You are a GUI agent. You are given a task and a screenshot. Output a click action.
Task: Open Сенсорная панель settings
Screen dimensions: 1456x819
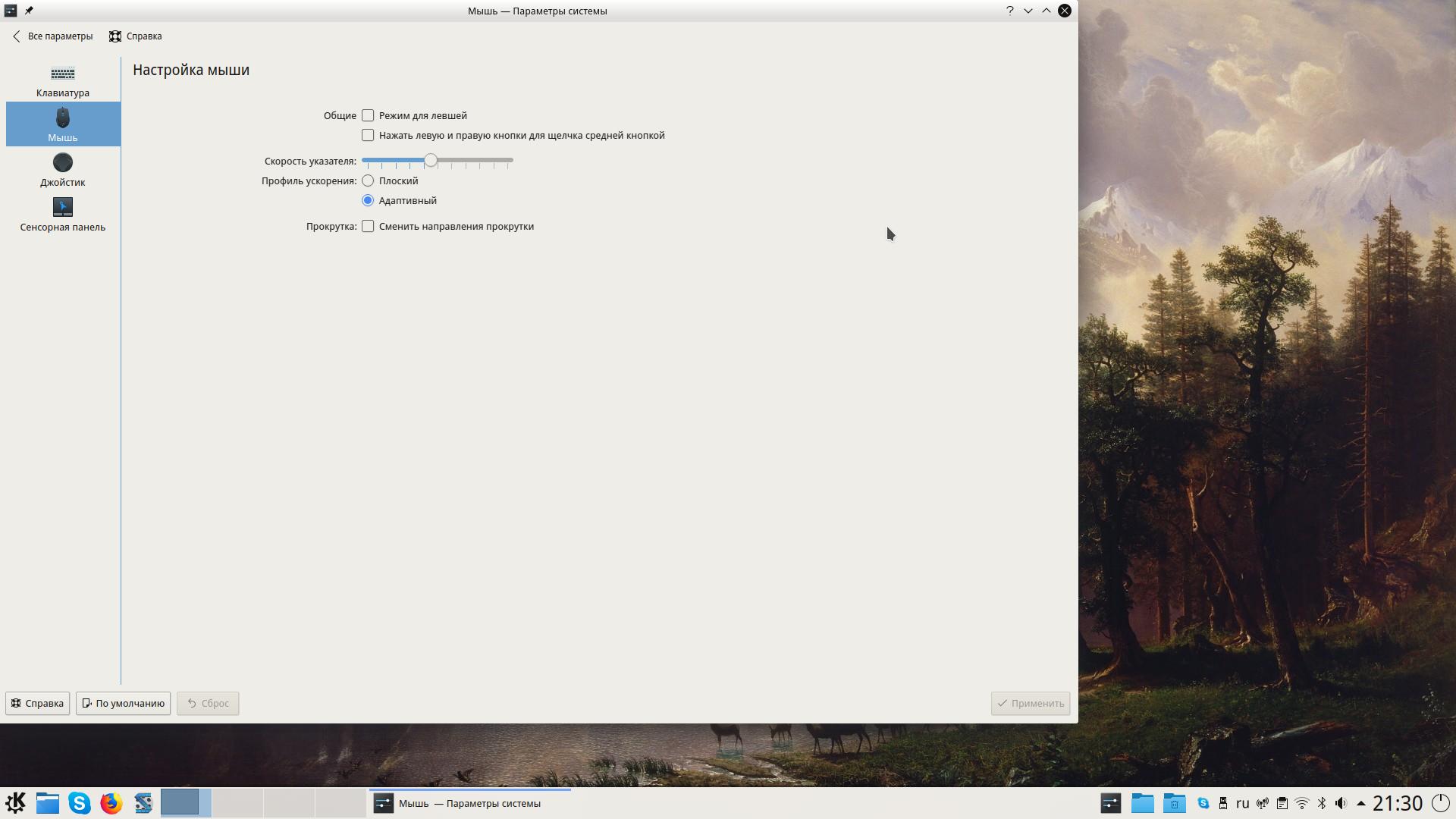tap(63, 214)
